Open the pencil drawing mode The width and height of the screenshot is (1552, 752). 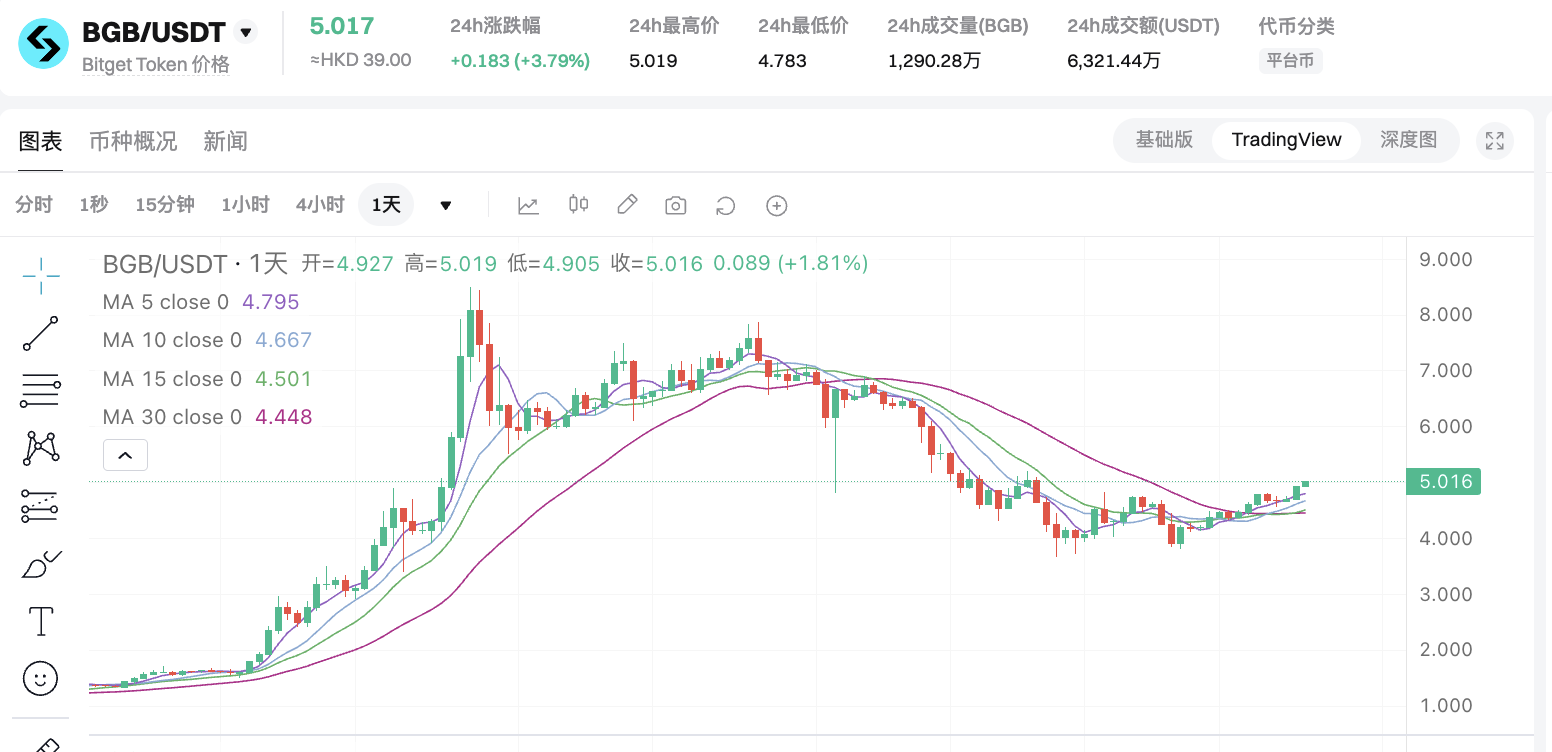point(627,204)
